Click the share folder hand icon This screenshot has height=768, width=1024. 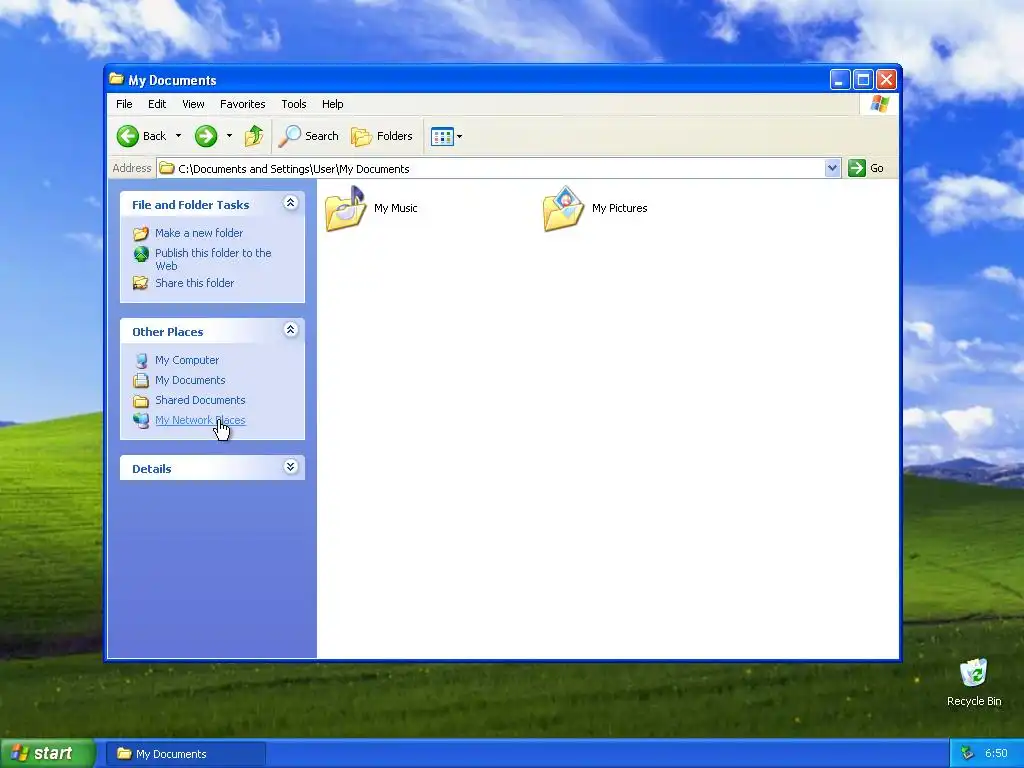pos(141,283)
